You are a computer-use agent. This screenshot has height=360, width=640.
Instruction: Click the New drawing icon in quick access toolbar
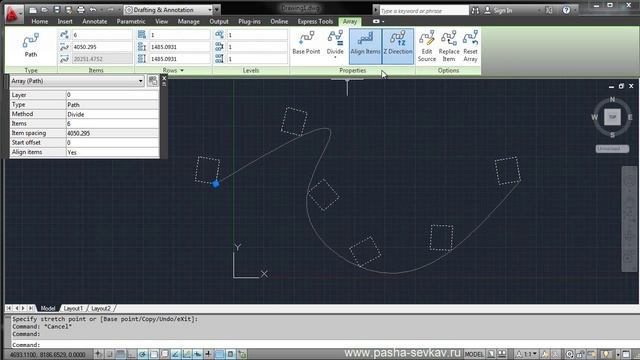(x=33, y=10)
